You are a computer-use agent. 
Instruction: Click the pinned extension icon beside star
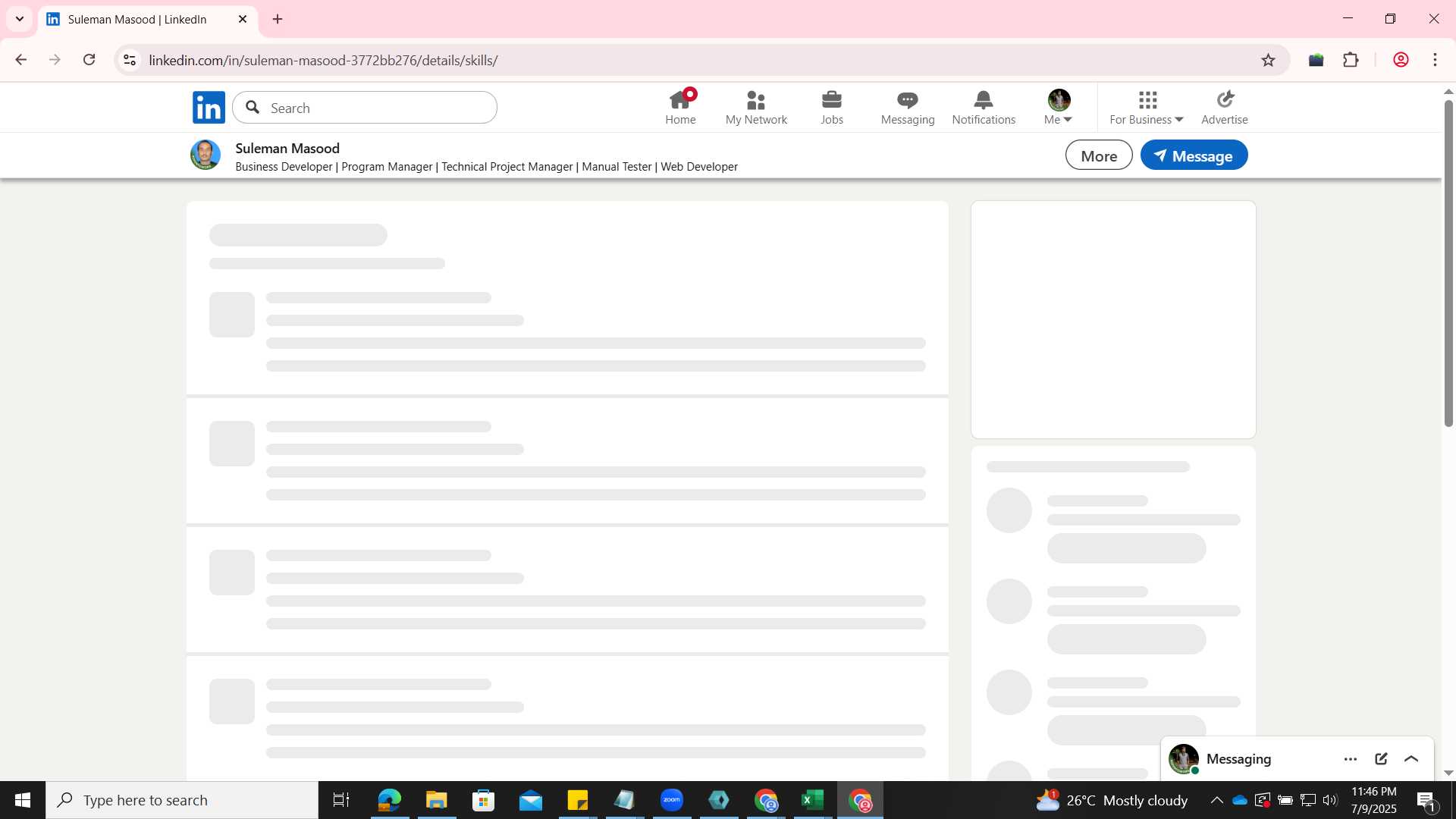click(x=1316, y=60)
